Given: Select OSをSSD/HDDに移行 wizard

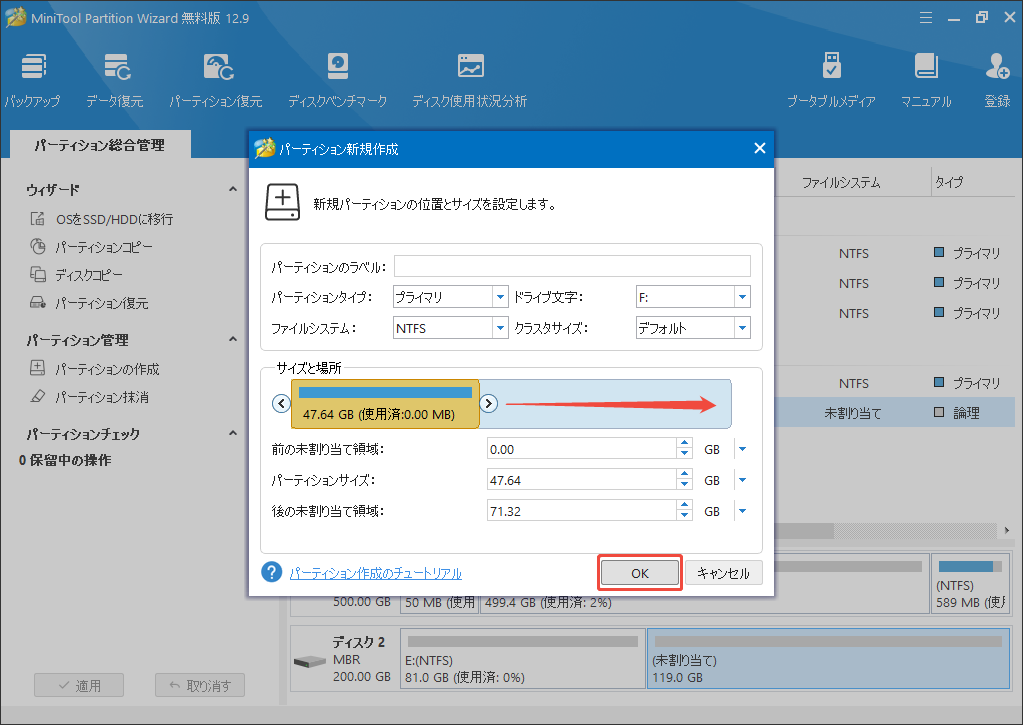Looking at the screenshot, I should 102,219.
